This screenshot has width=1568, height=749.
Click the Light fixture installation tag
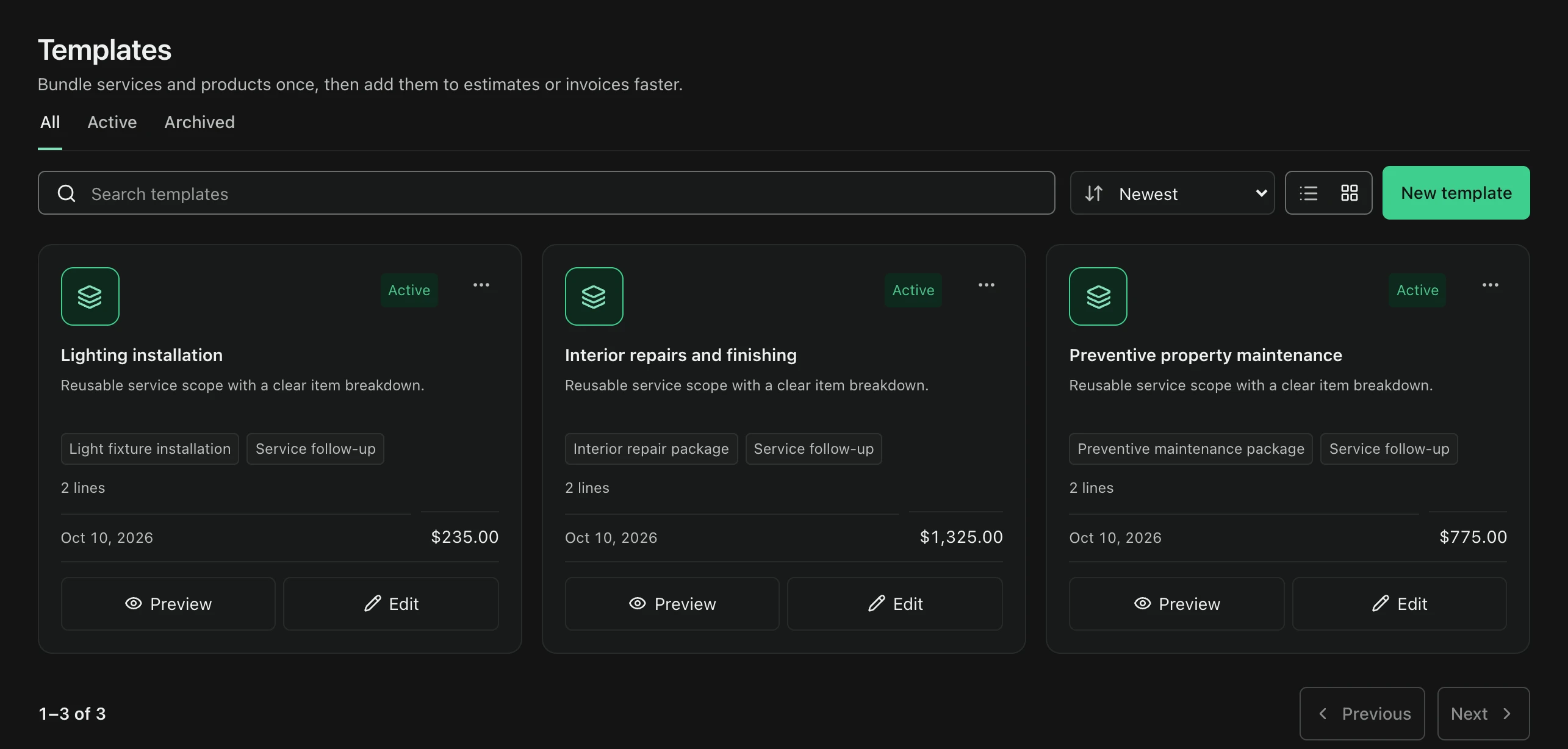click(150, 449)
